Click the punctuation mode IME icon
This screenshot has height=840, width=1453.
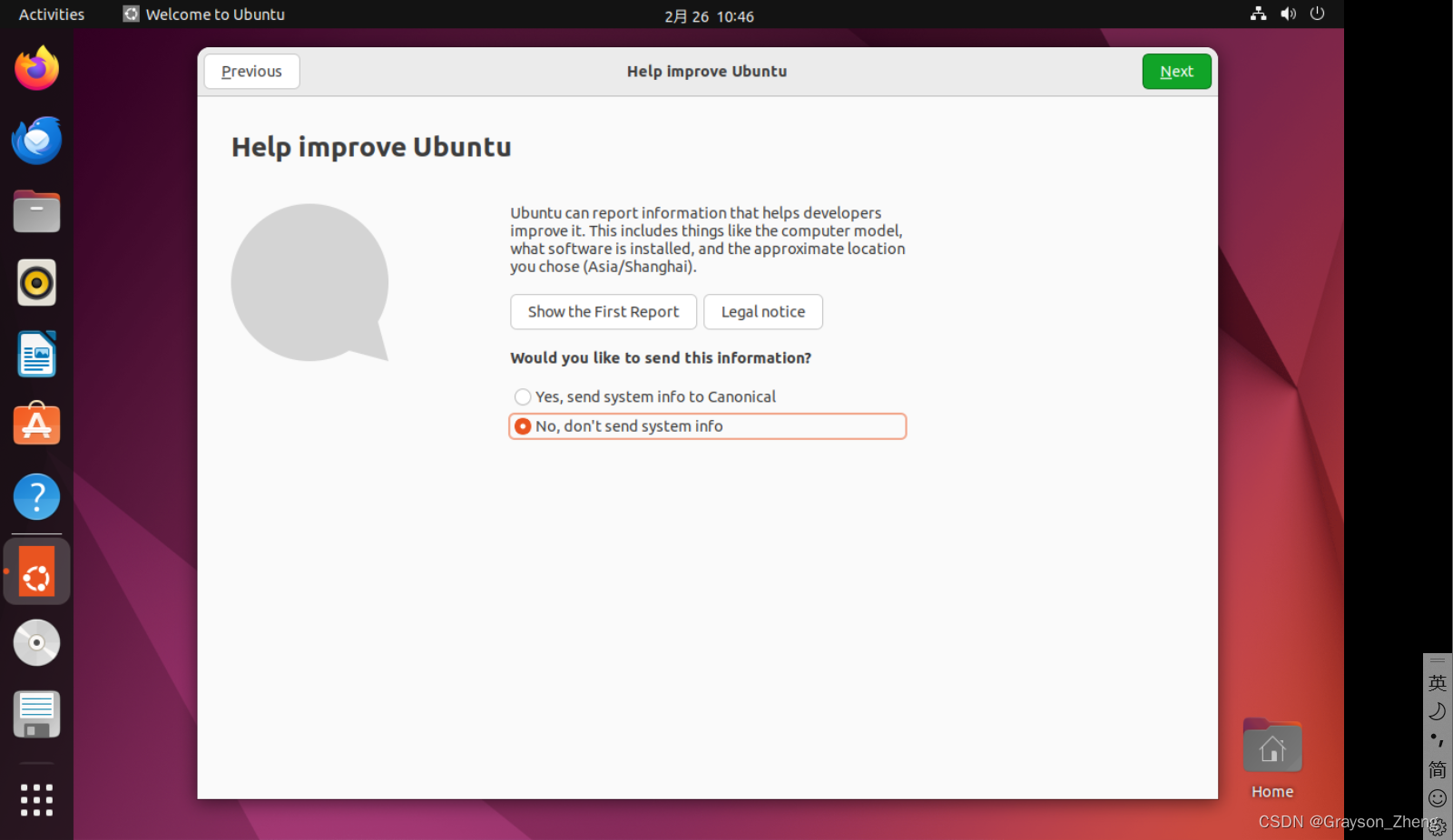point(1438,740)
